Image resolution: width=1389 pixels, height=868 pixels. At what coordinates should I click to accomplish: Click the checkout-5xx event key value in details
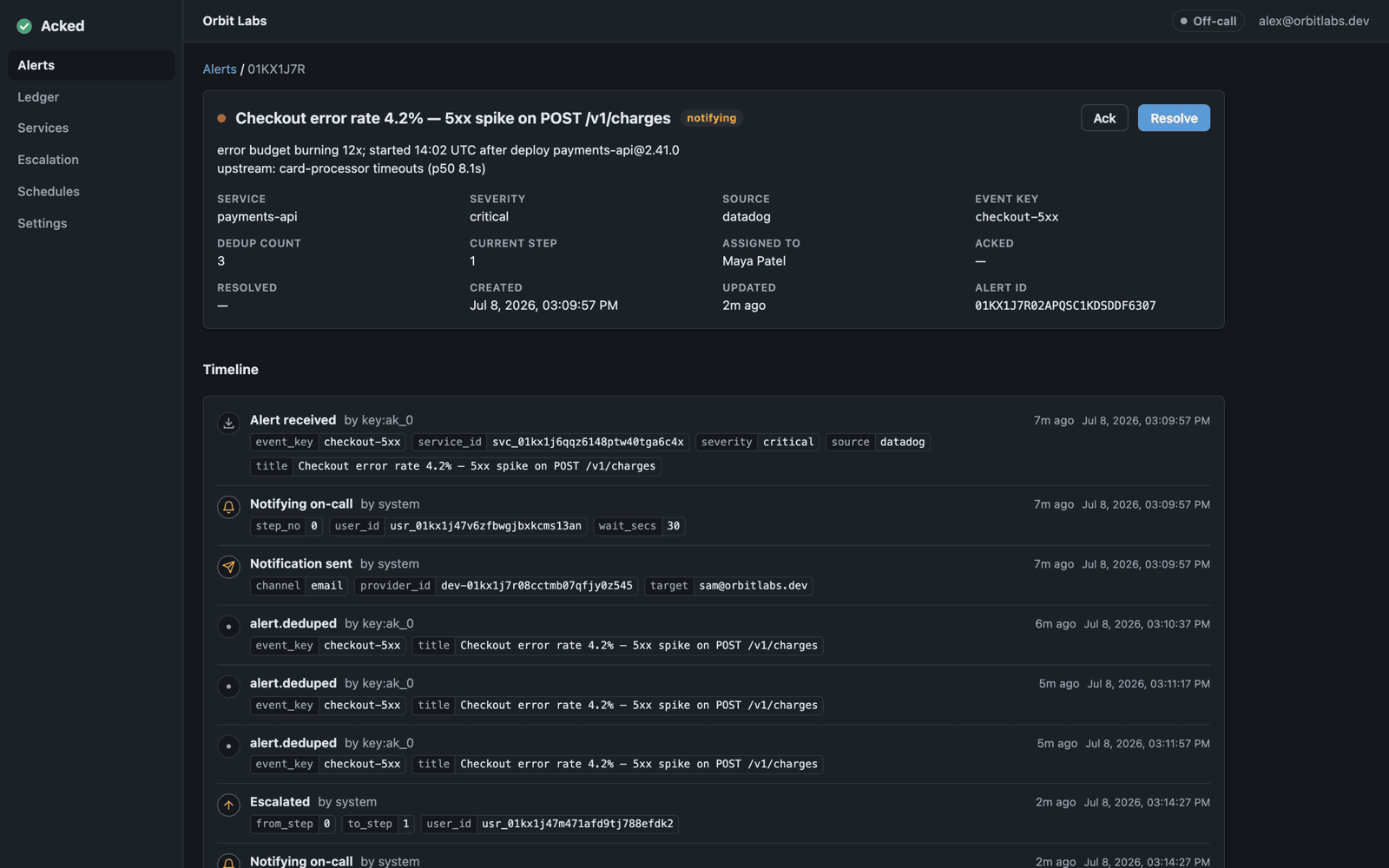tap(1017, 217)
